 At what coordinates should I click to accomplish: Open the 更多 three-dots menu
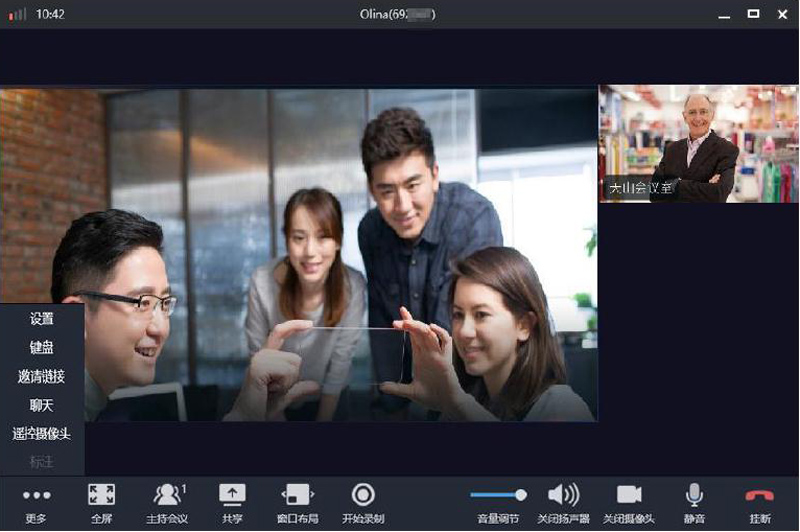[36, 495]
